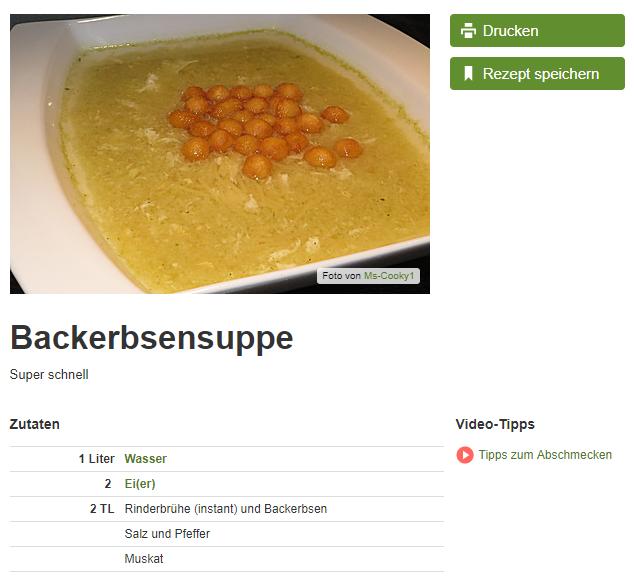Click the 2 TL quantity label
634x576 pixels.
(x=102, y=509)
